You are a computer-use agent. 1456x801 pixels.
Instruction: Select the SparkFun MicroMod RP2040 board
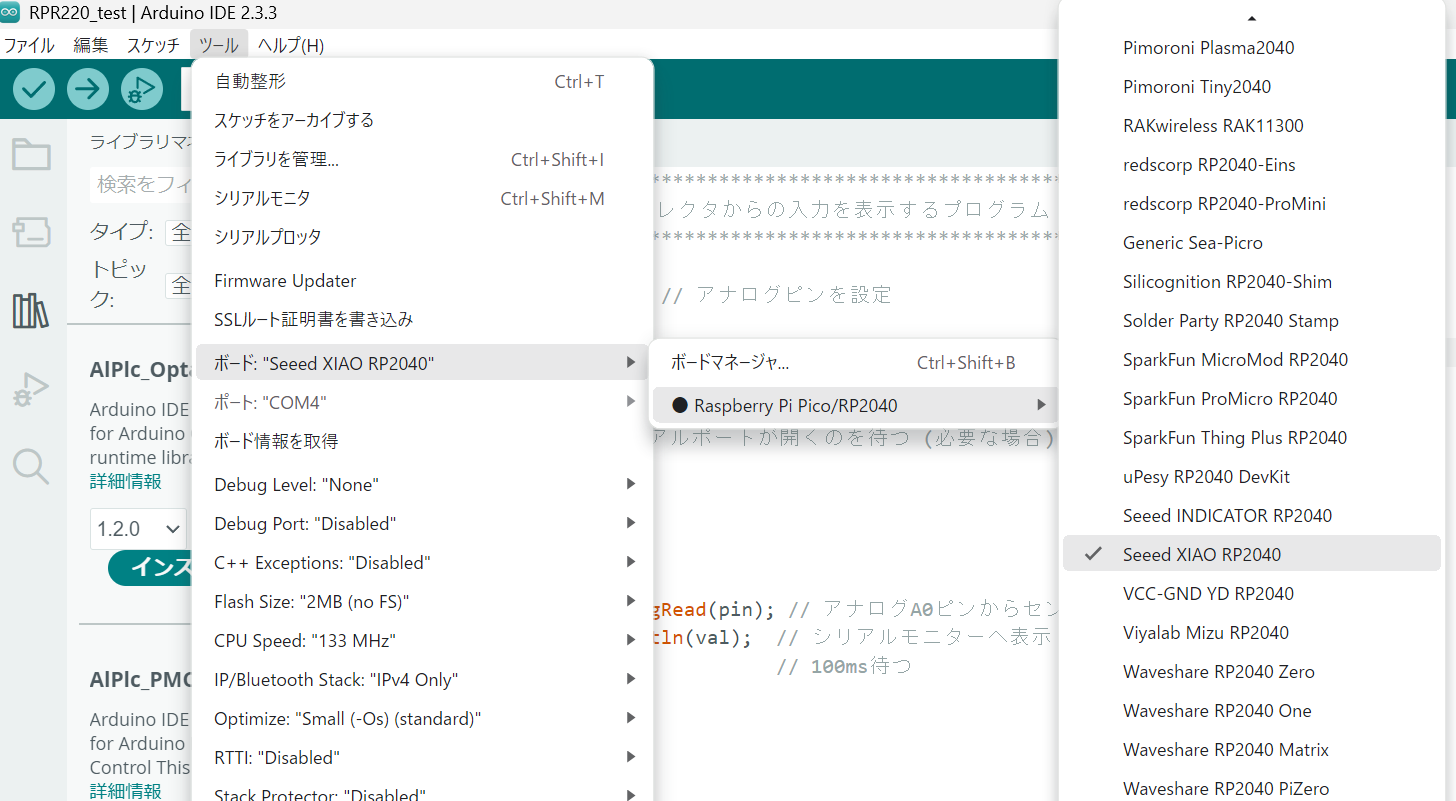(1252, 359)
